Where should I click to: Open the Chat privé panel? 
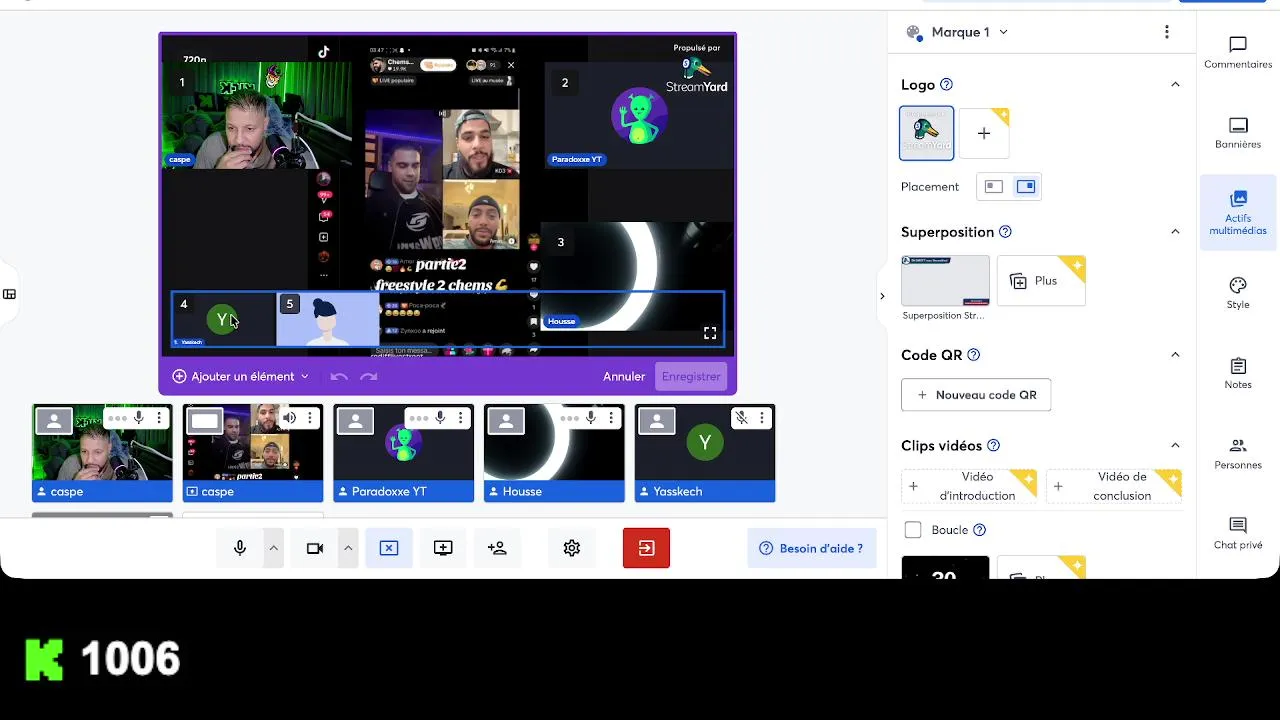tap(1238, 533)
